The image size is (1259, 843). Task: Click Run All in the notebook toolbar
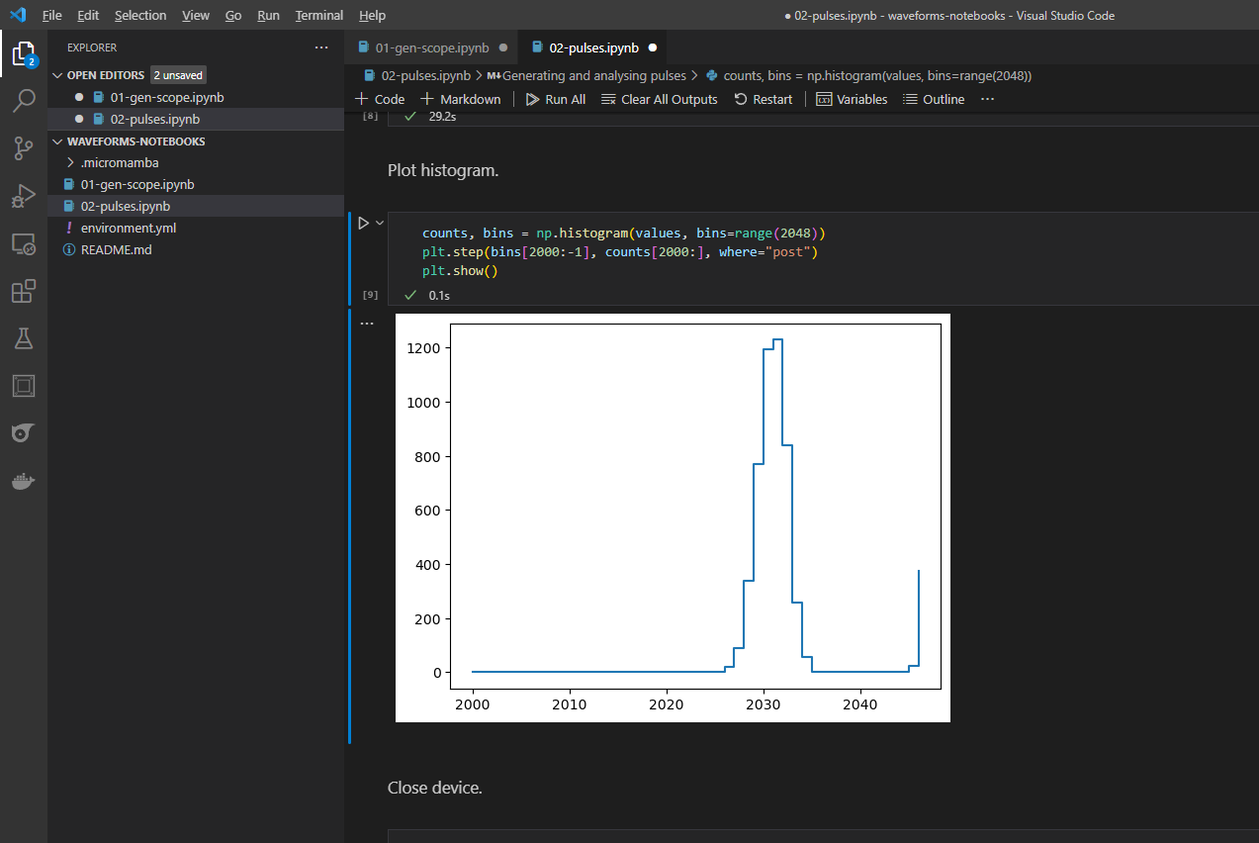[555, 99]
